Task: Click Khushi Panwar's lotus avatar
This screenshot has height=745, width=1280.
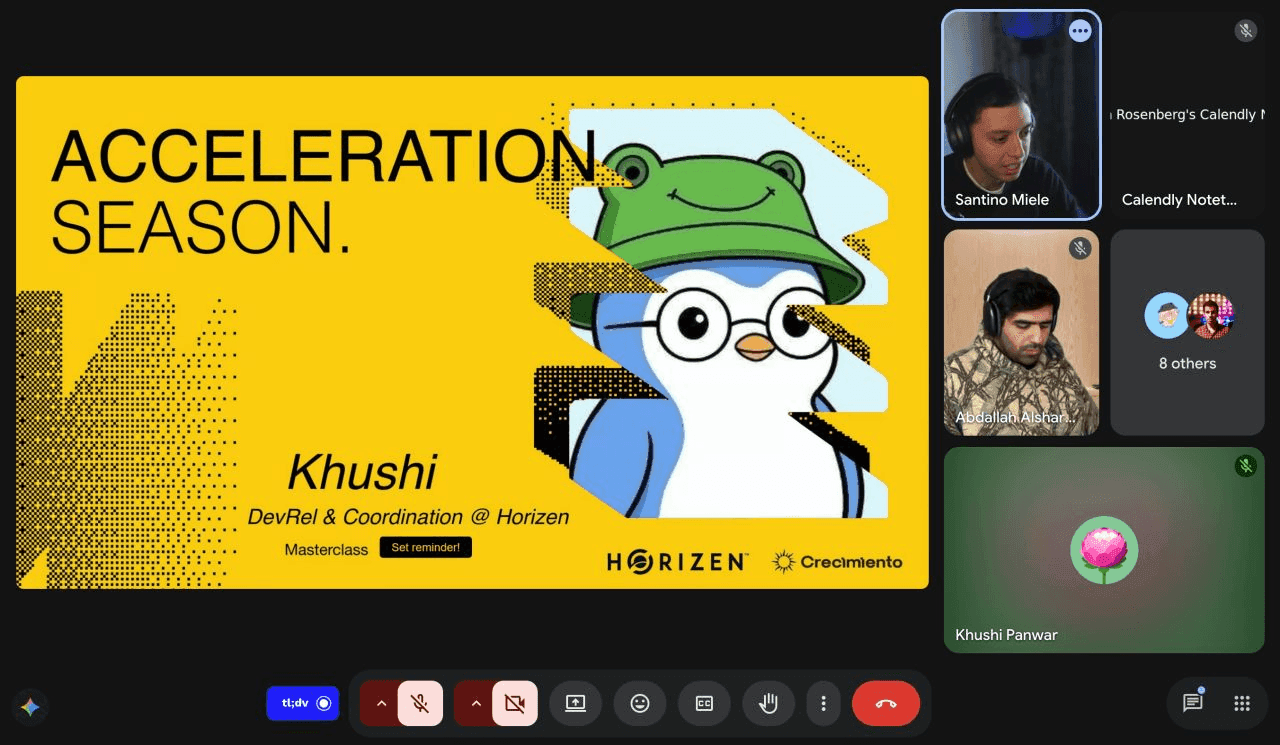Action: tap(1104, 550)
